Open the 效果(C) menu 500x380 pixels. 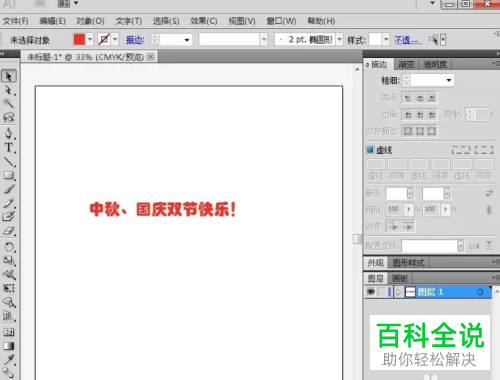(204, 21)
